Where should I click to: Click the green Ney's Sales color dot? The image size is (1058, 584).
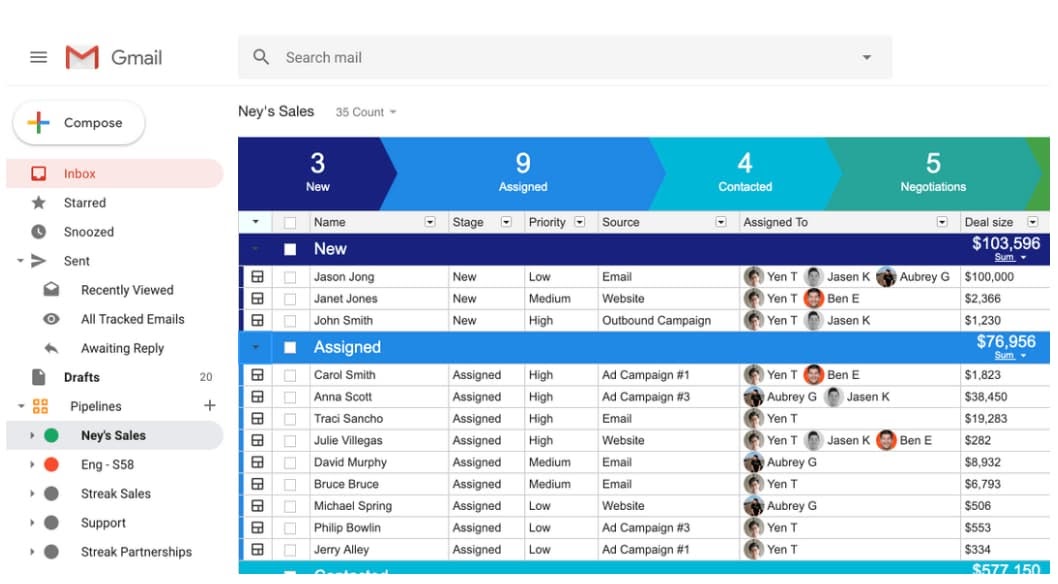tap(51, 435)
